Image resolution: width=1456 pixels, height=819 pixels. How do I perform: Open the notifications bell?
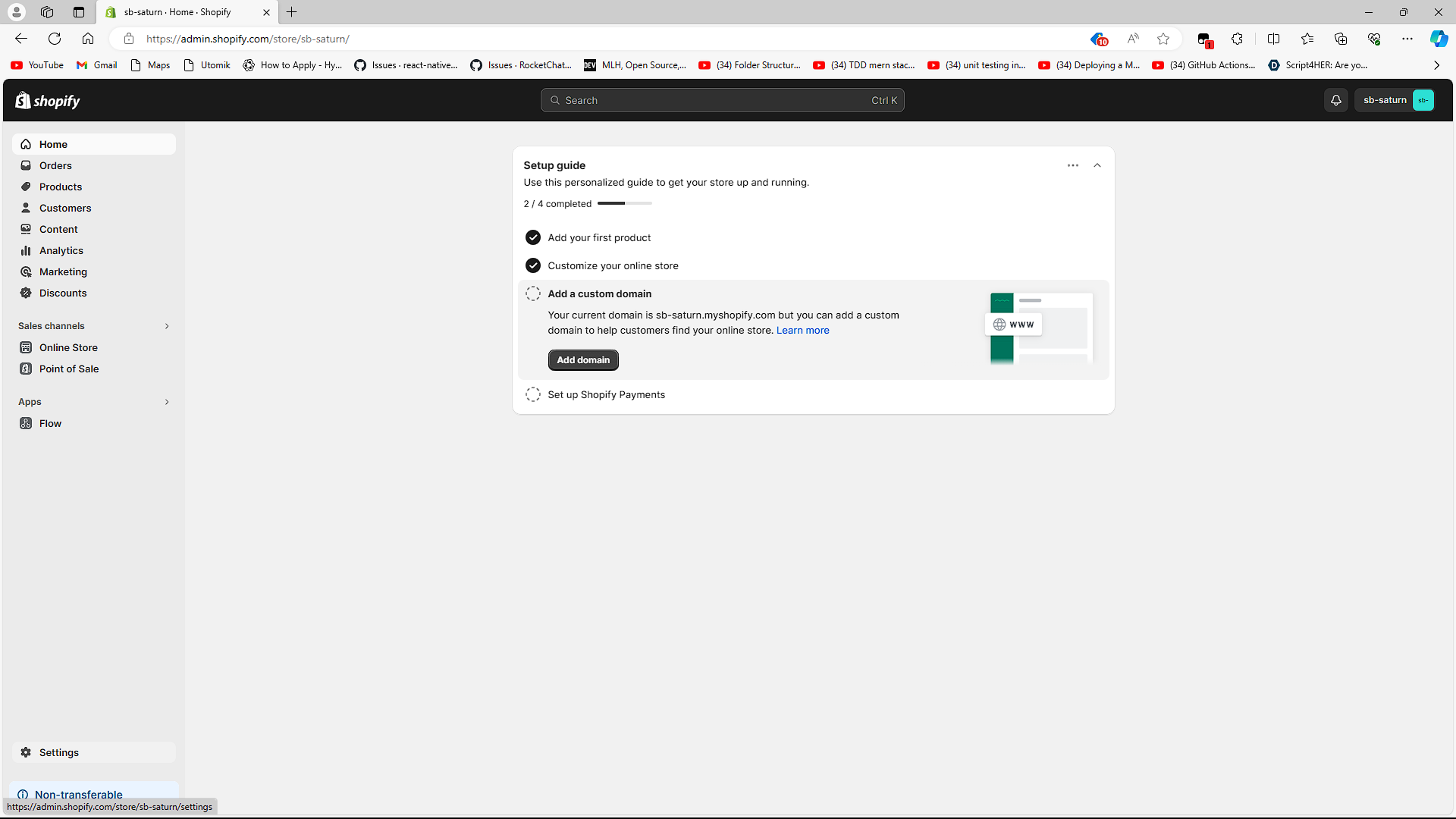(1335, 100)
